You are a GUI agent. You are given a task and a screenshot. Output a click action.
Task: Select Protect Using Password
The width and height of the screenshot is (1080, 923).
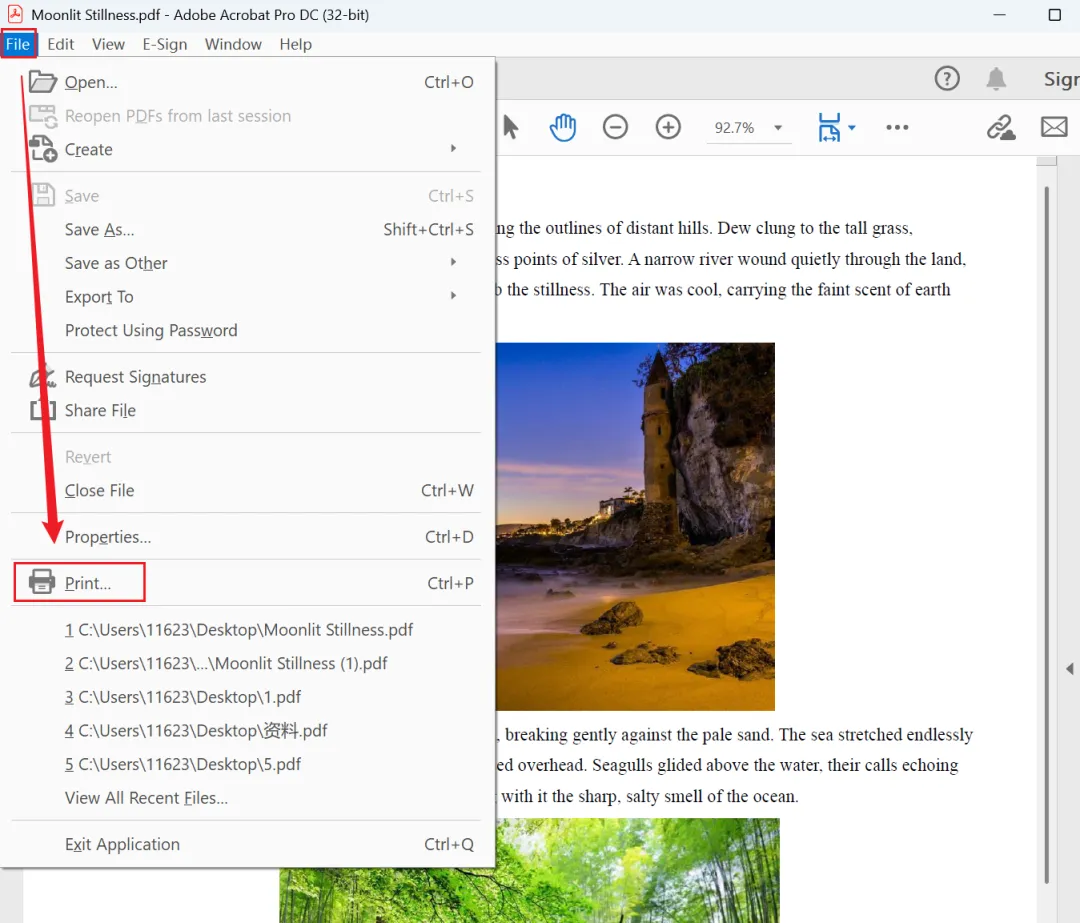(x=246, y=331)
